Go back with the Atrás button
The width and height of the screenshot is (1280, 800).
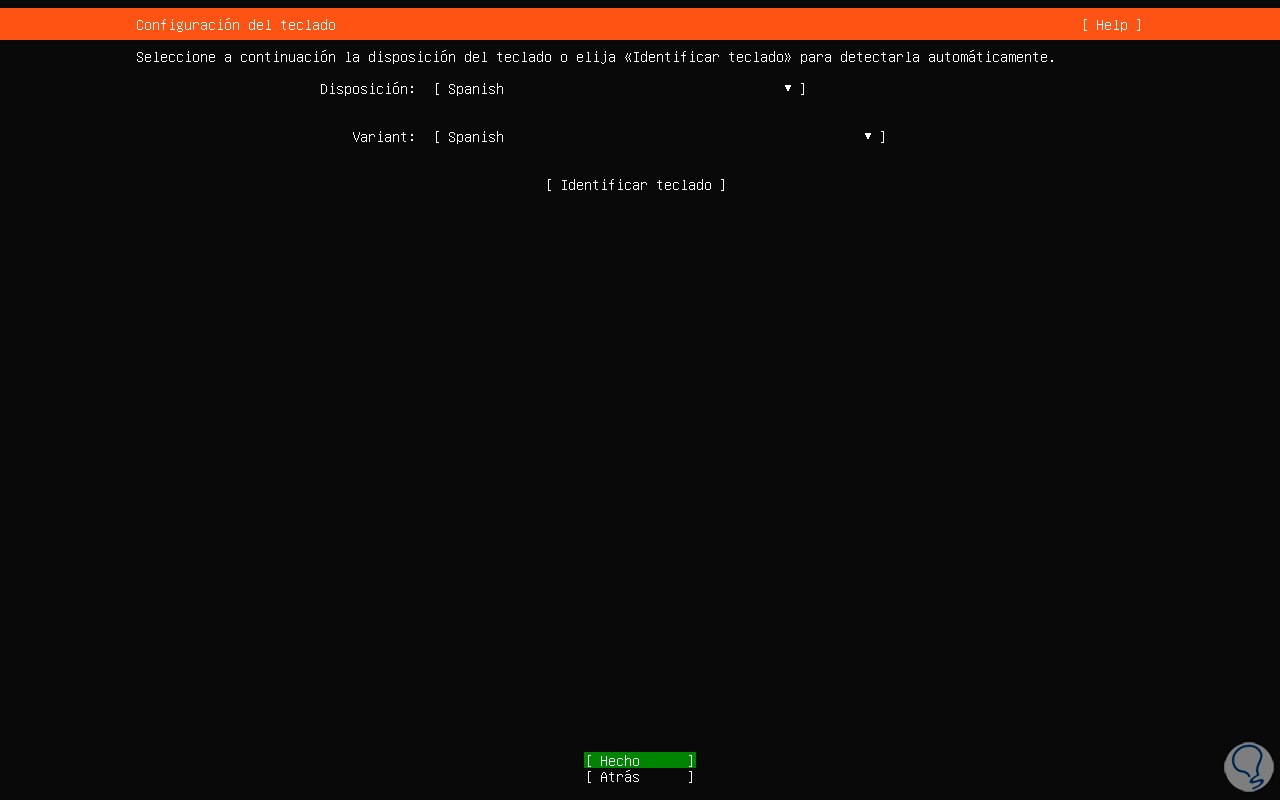(x=640, y=777)
